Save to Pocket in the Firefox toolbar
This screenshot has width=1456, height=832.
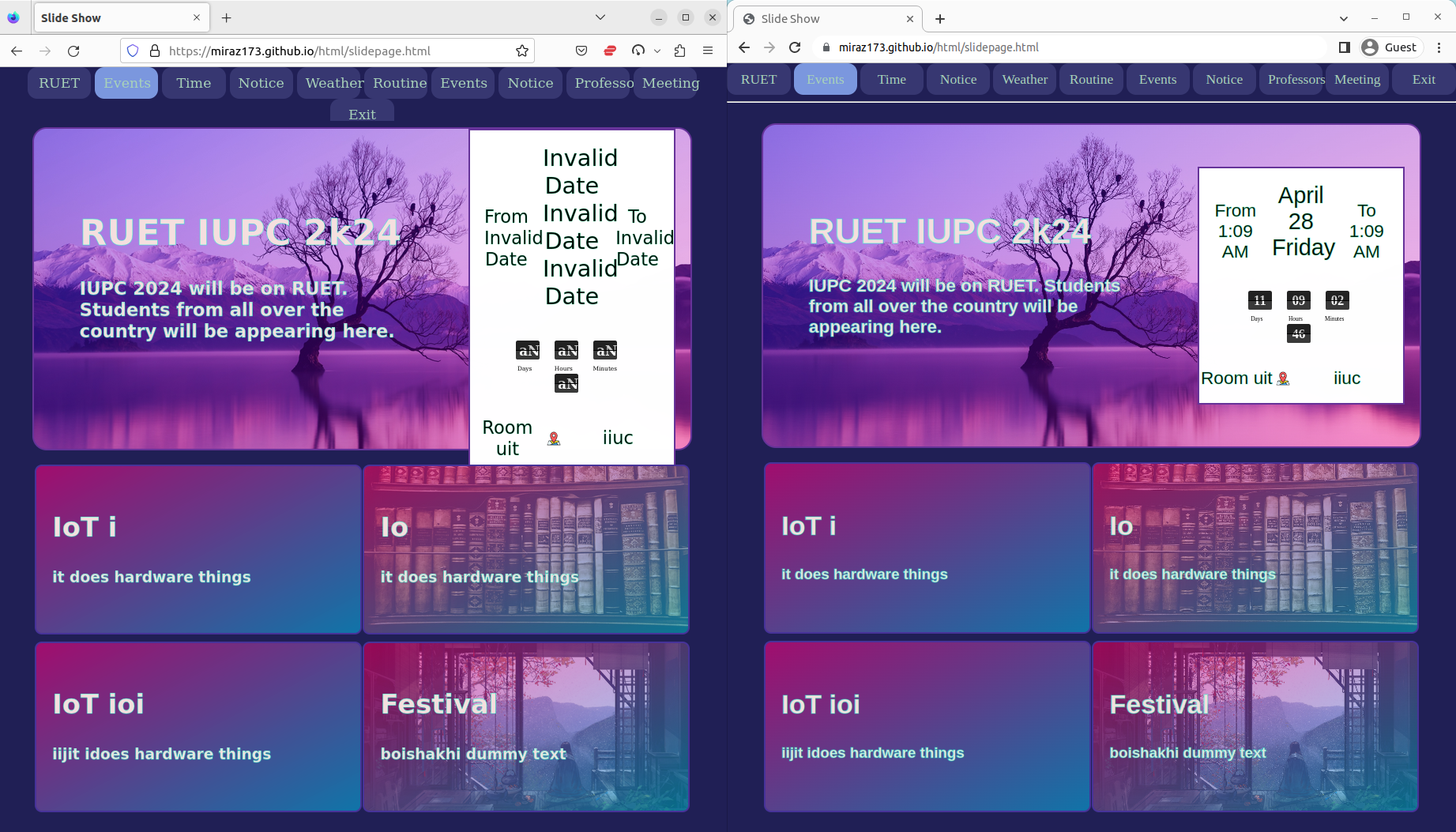click(x=581, y=51)
